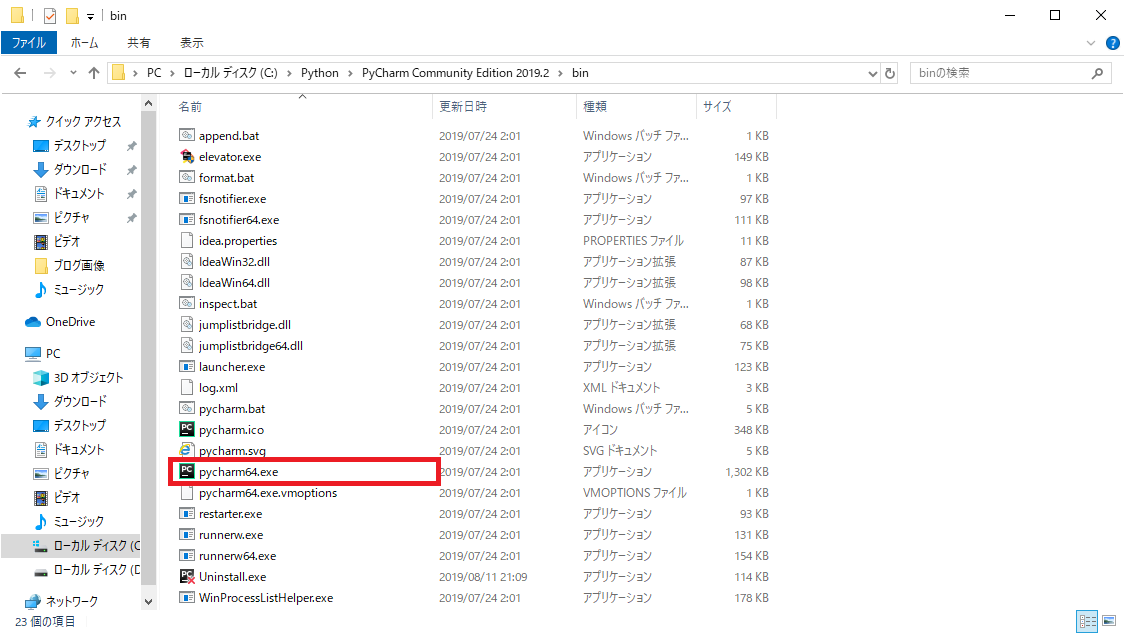Sort by 更新日時 column header
This screenshot has width=1125, height=634.
504,106
